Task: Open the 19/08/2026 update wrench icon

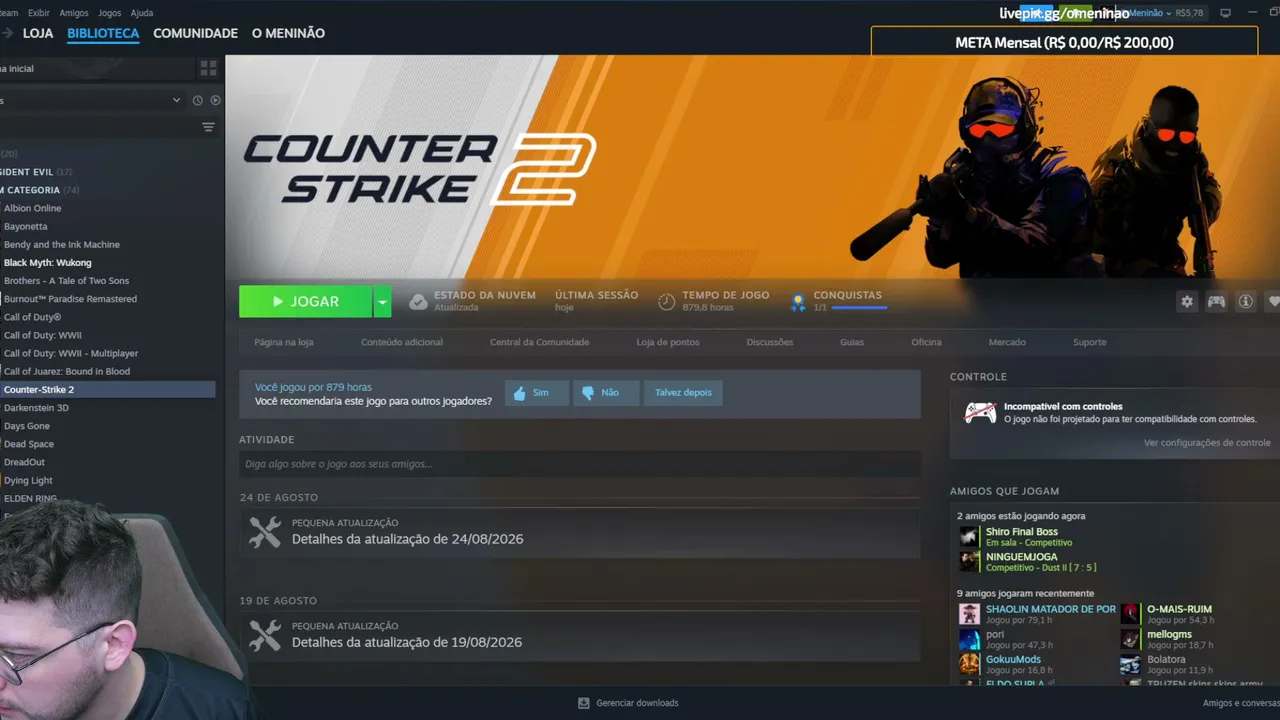Action: (x=265, y=635)
